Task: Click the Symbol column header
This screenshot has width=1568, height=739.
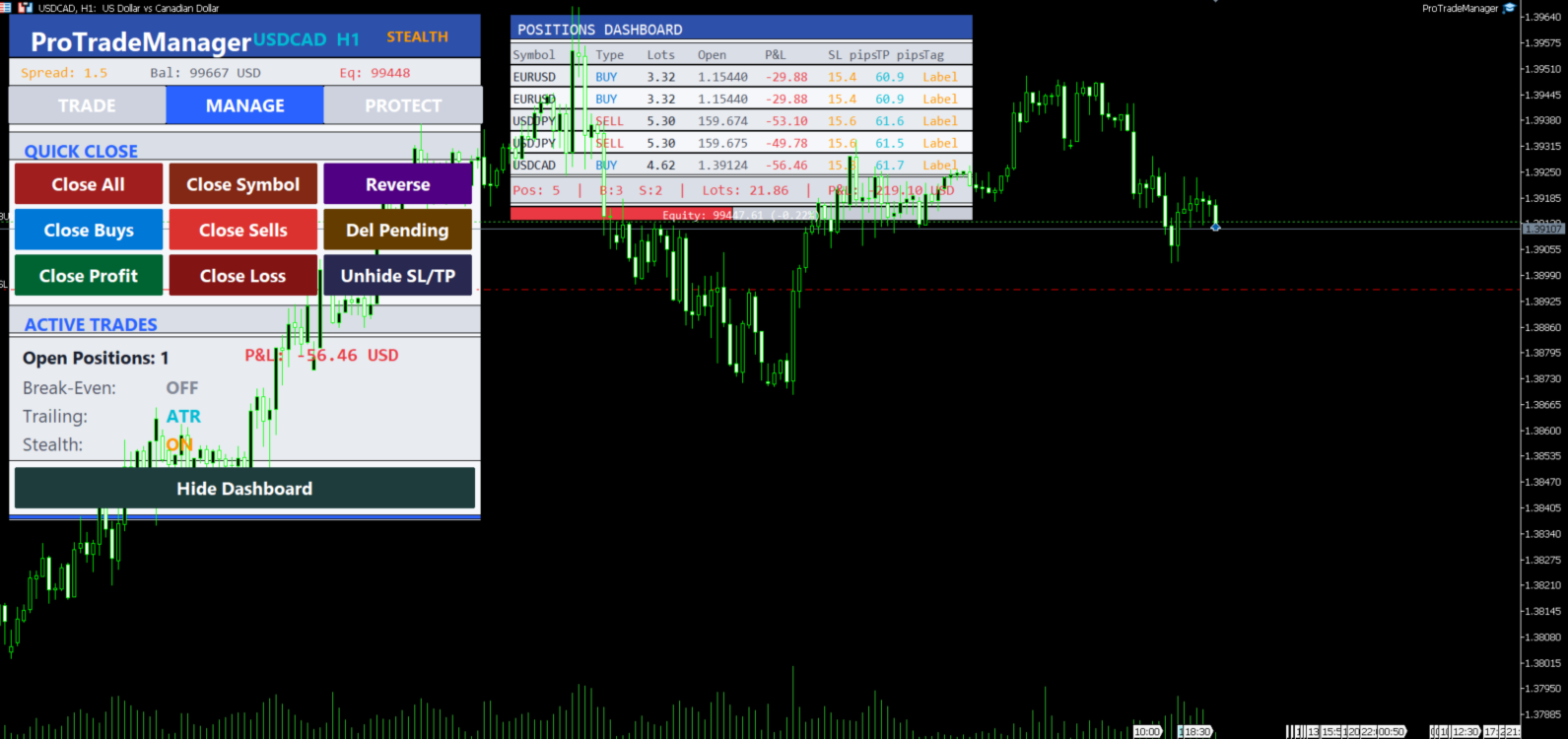Action: [534, 55]
